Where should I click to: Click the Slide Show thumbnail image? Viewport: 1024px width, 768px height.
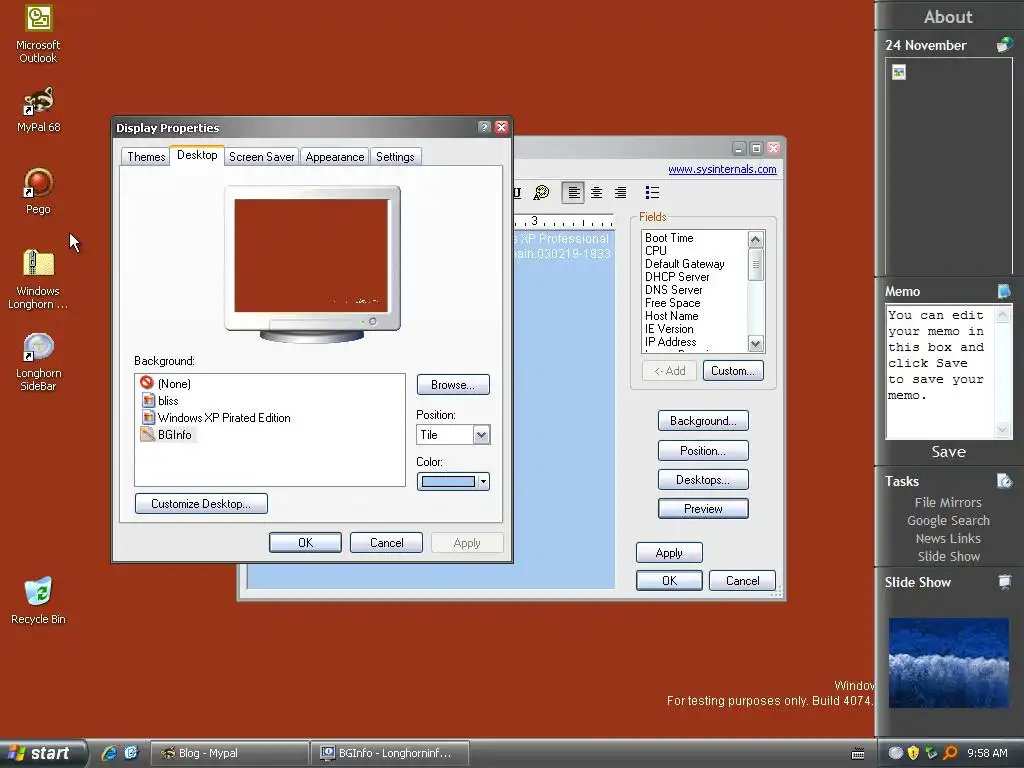coord(948,663)
